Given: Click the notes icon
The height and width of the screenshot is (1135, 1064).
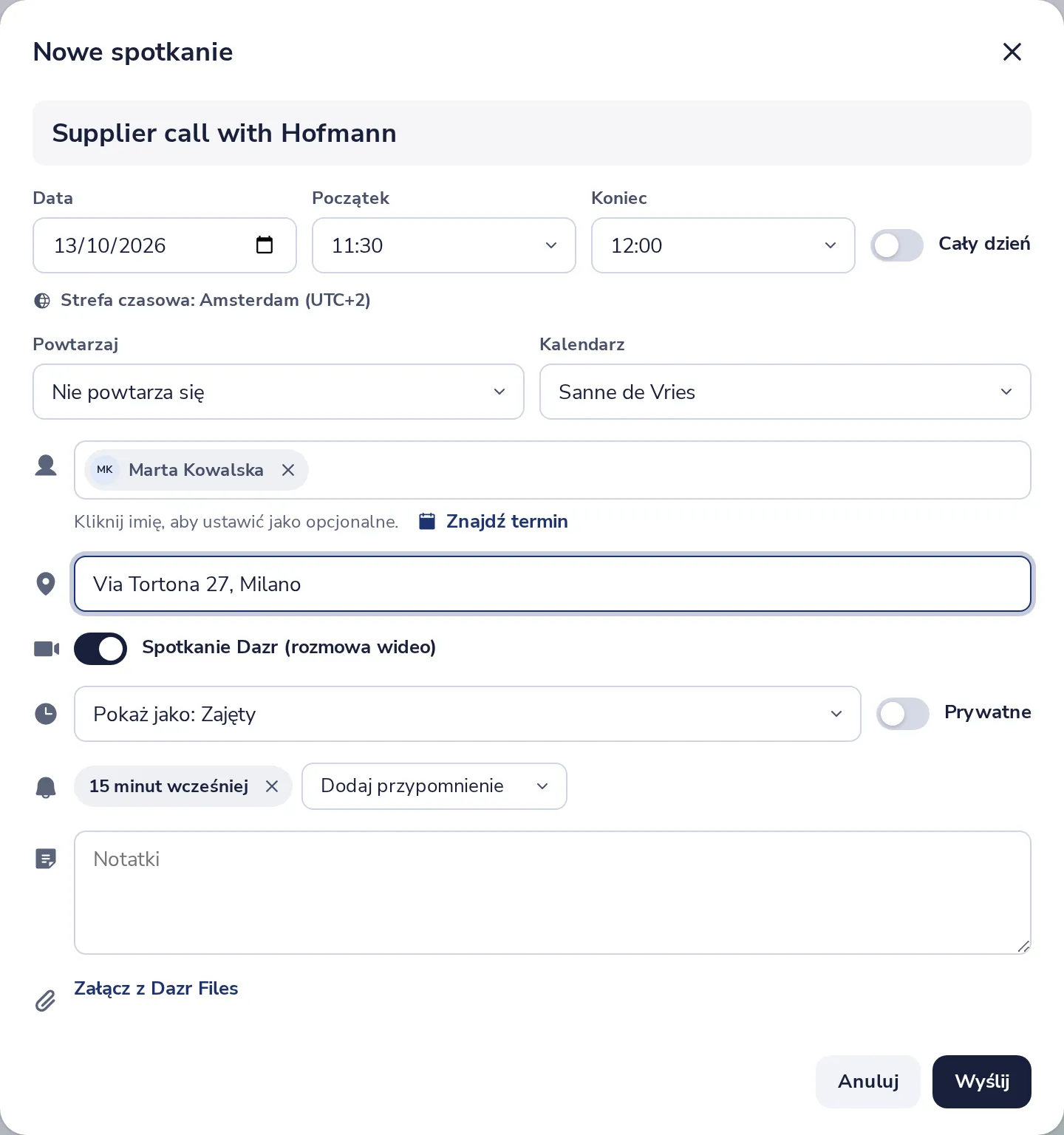Looking at the screenshot, I should [46, 859].
